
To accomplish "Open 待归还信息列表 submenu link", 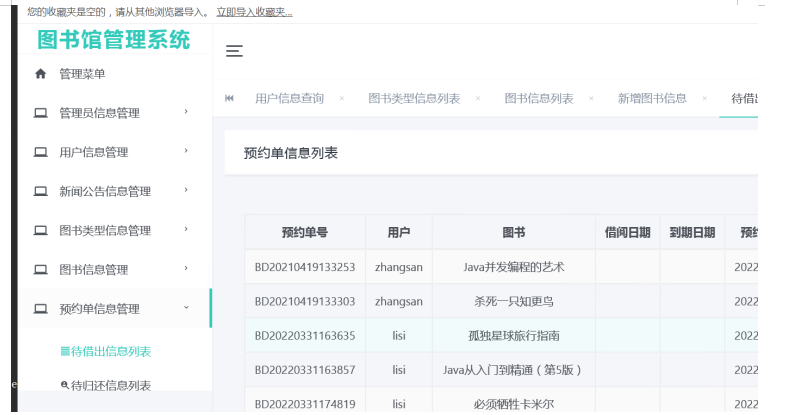I will pyautogui.click(x=111, y=385).
